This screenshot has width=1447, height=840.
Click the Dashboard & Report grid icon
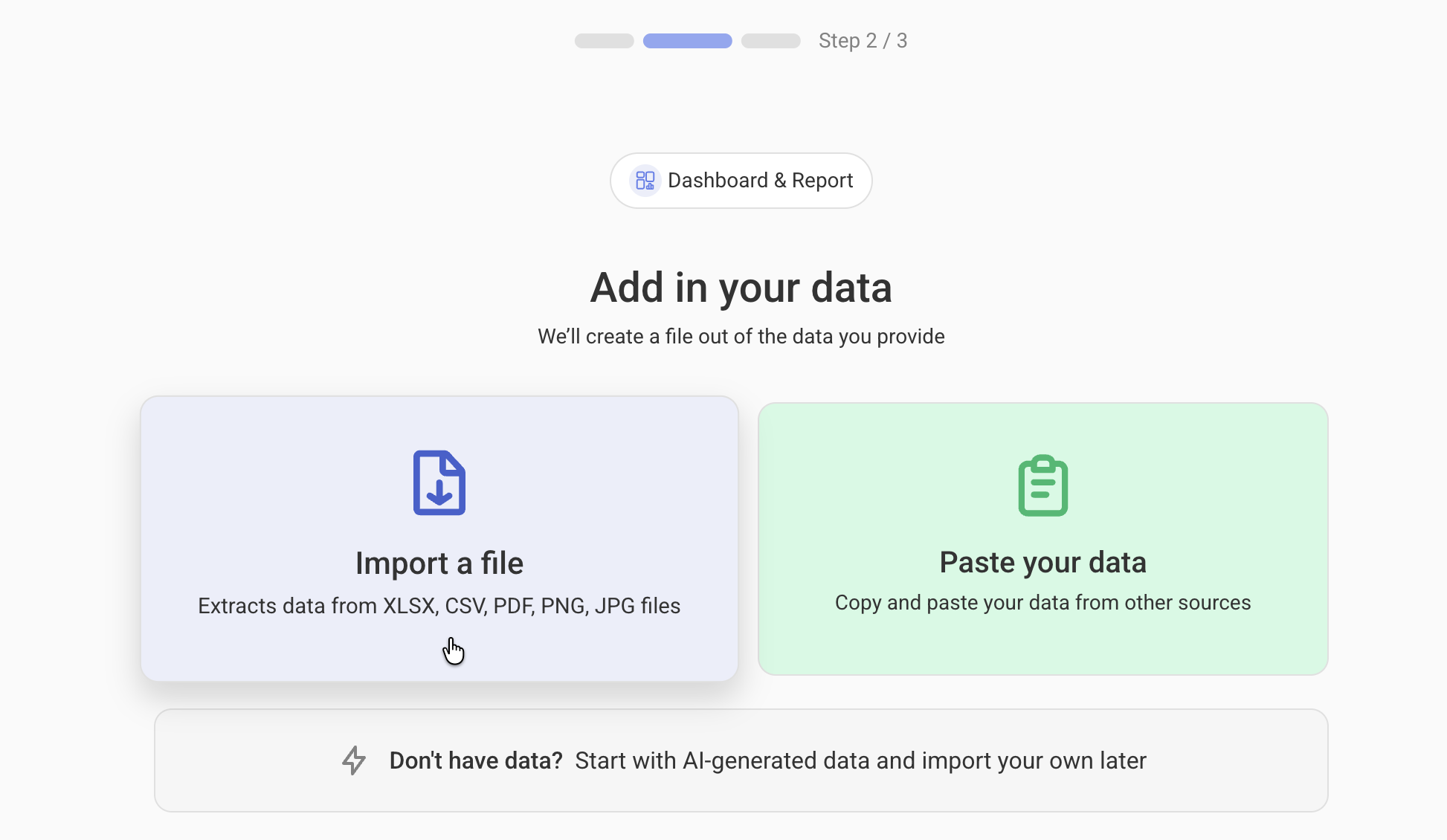[645, 180]
